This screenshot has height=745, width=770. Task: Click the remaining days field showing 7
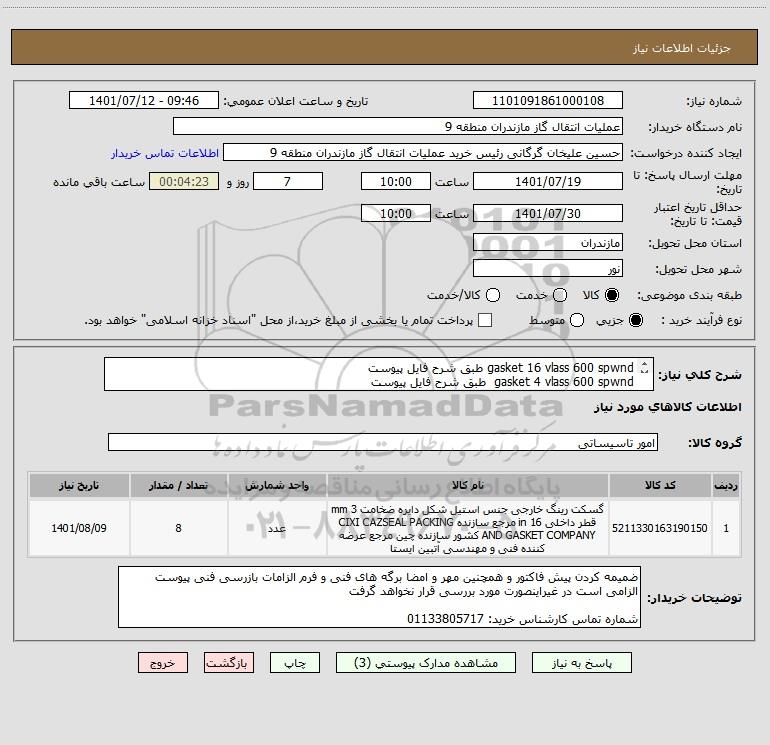click(x=288, y=181)
